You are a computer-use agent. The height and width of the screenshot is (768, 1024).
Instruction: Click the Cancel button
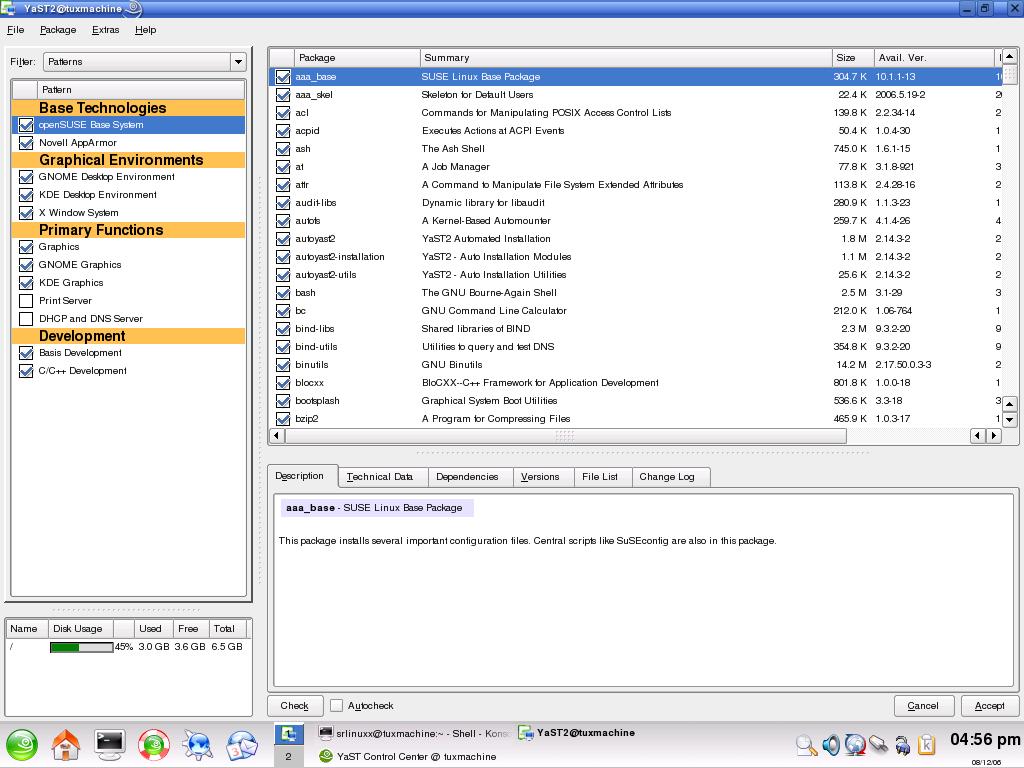pyautogui.click(x=923, y=705)
